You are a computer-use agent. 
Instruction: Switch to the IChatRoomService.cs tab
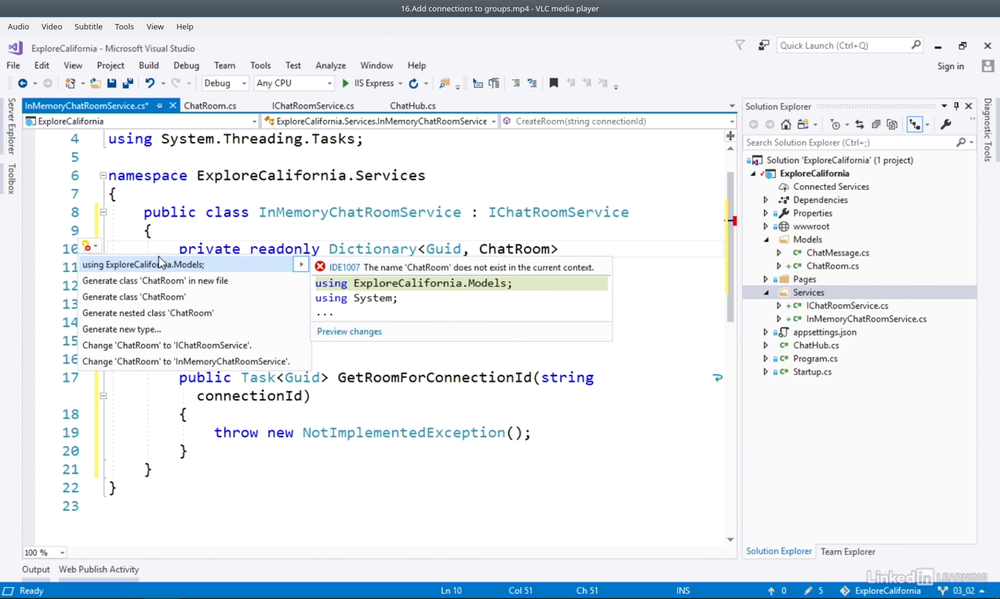tap(313, 106)
